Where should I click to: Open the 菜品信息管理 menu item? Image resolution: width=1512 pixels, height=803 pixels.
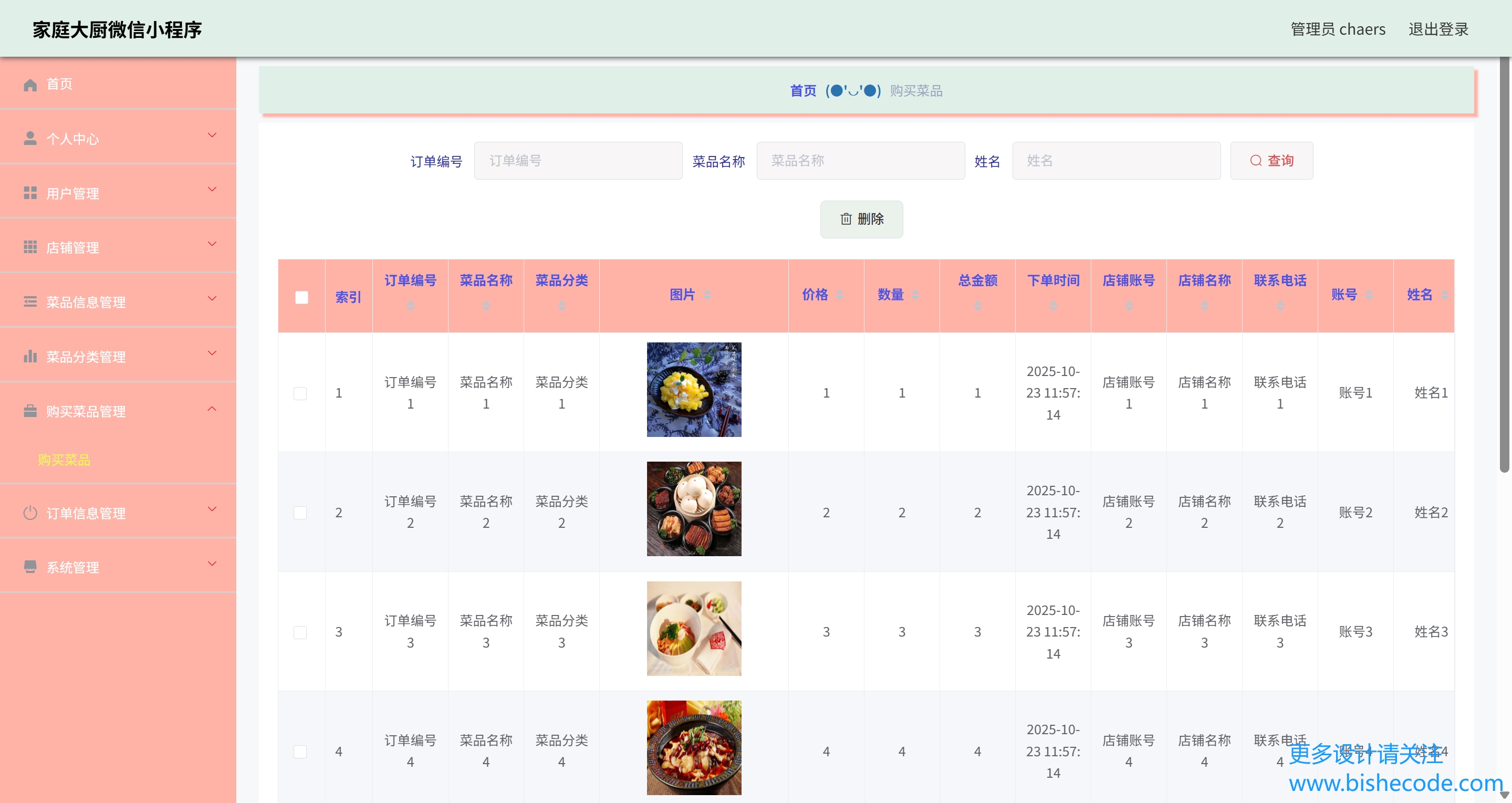tap(86, 303)
